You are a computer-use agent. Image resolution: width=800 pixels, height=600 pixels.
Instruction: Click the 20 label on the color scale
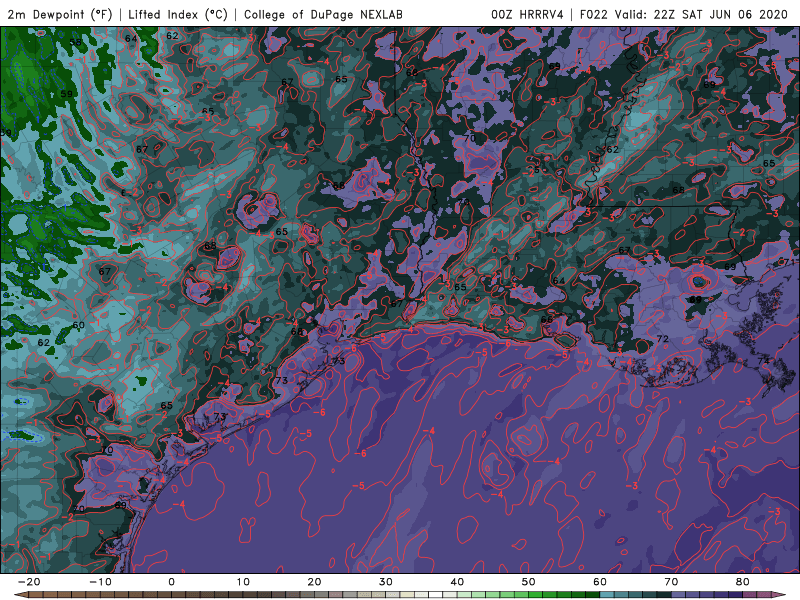point(314,582)
